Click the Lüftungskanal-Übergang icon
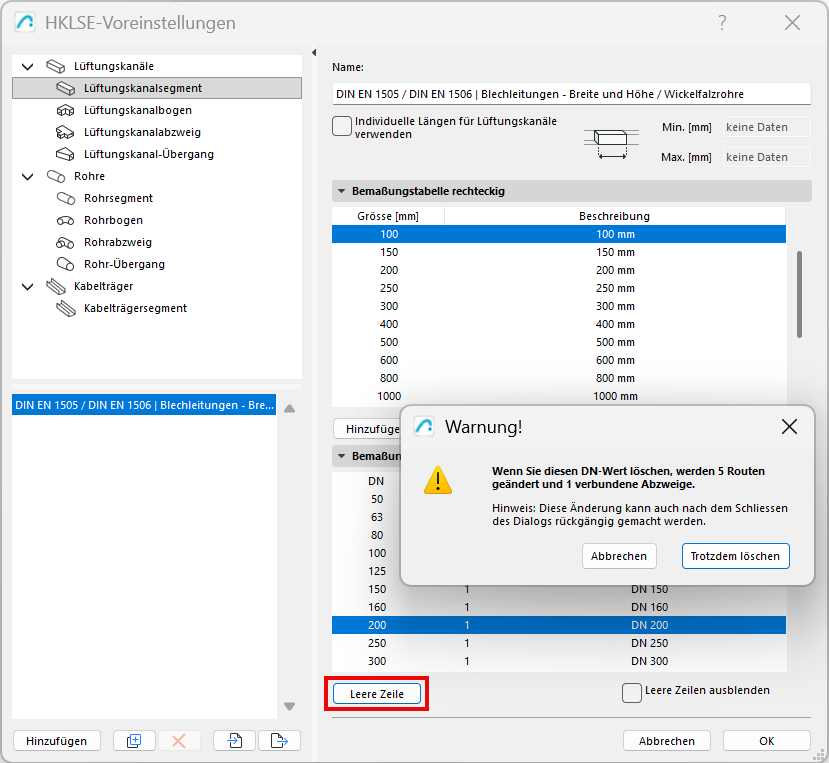829x763 pixels. [x=66, y=154]
